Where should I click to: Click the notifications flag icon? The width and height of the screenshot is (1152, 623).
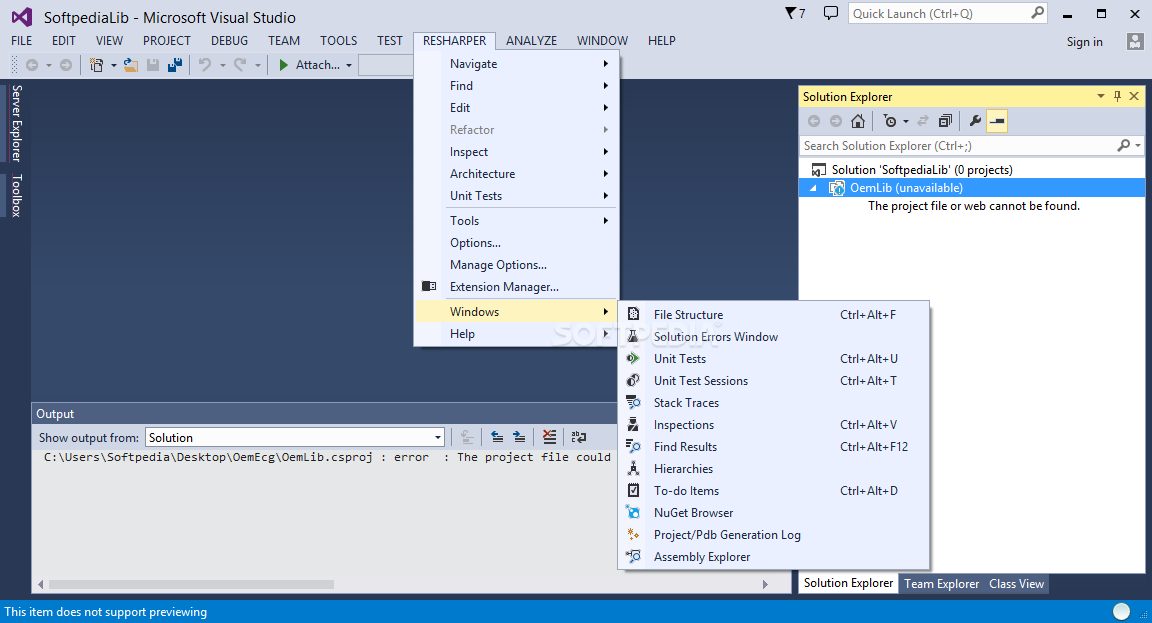pos(791,13)
